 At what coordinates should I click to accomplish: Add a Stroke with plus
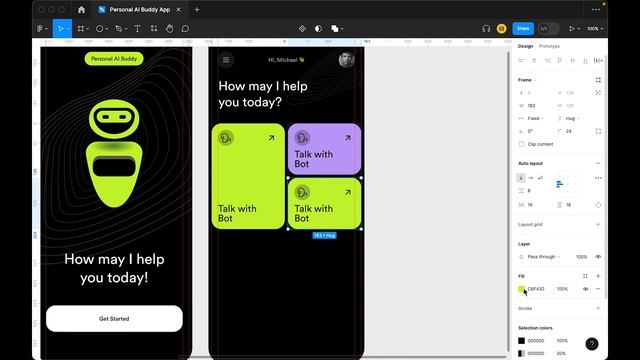pyautogui.click(x=598, y=308)
